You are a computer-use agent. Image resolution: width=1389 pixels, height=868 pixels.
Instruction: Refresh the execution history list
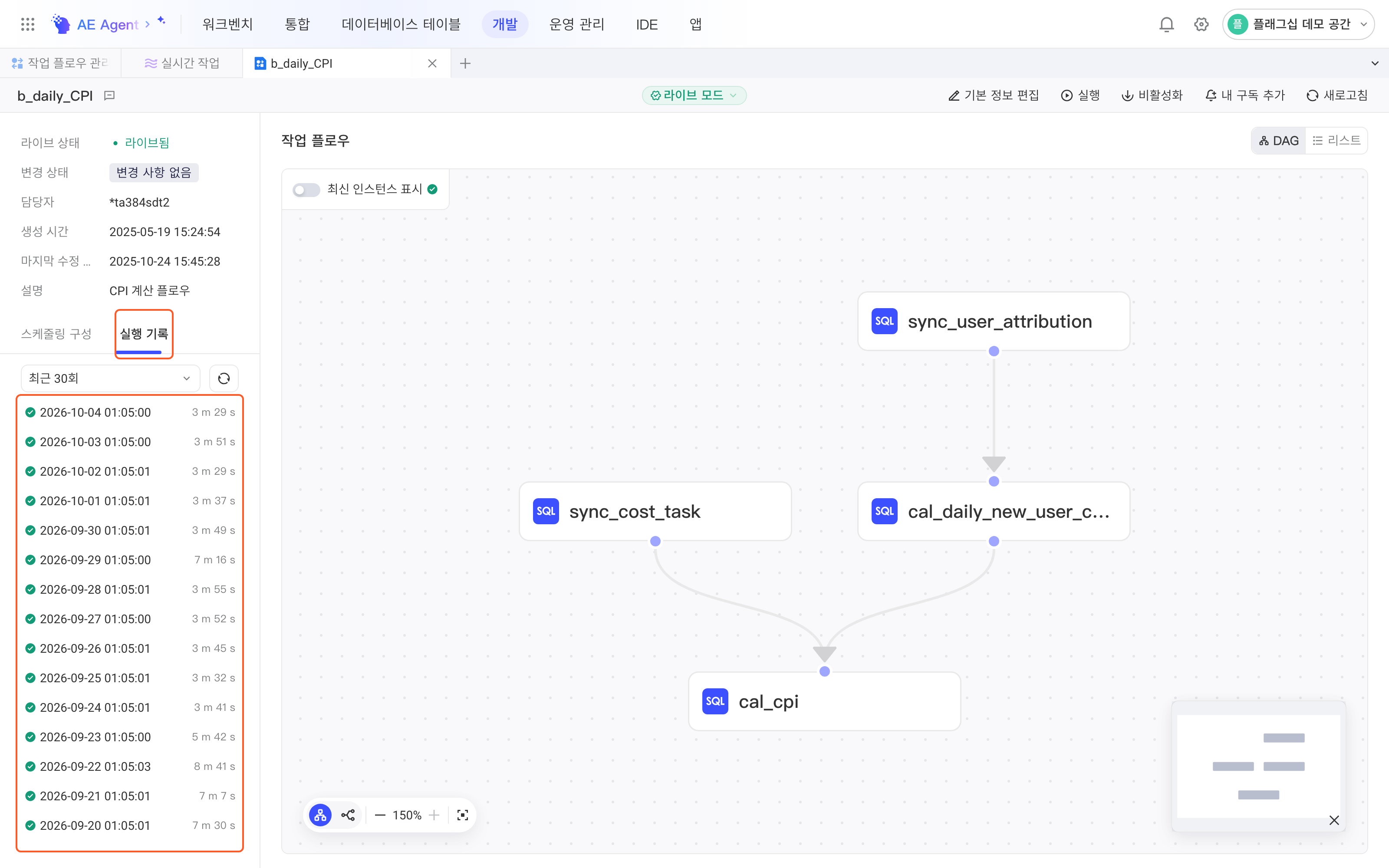[x=224, y=378]
